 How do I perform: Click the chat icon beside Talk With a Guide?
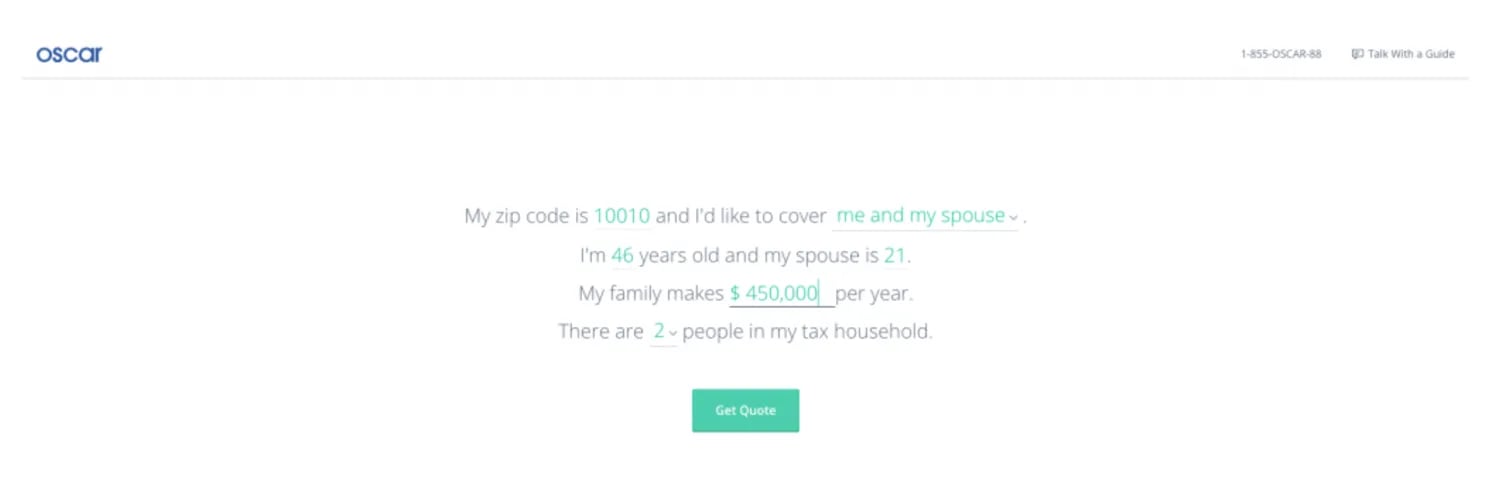click(1357, 54)
